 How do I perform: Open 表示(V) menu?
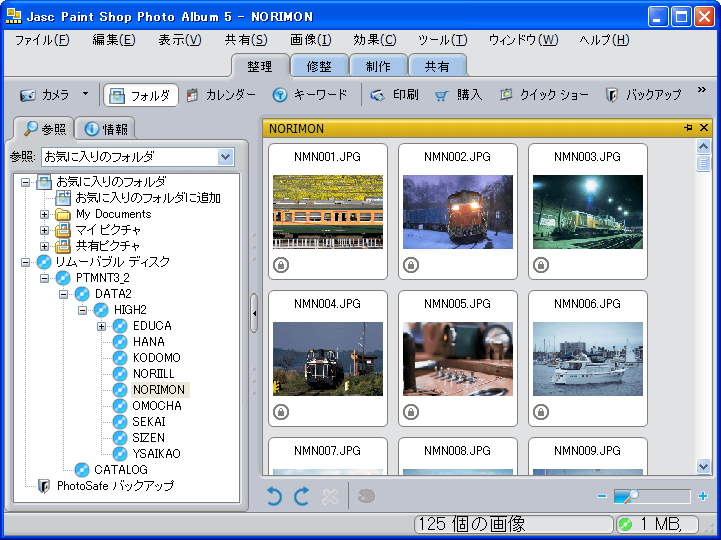tap(180, 40)
